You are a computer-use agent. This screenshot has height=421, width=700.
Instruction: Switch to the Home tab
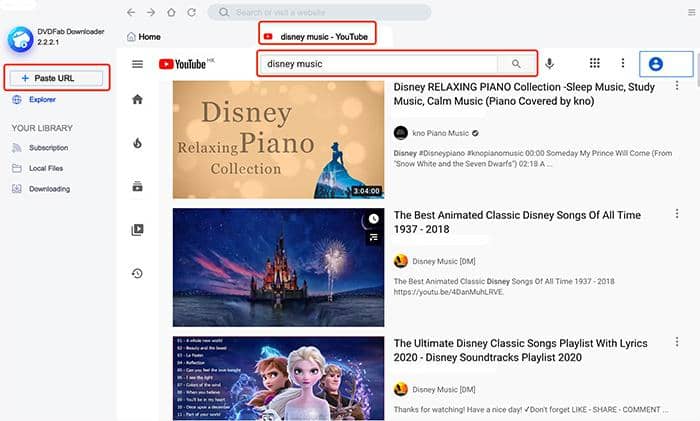pos(144,37)
